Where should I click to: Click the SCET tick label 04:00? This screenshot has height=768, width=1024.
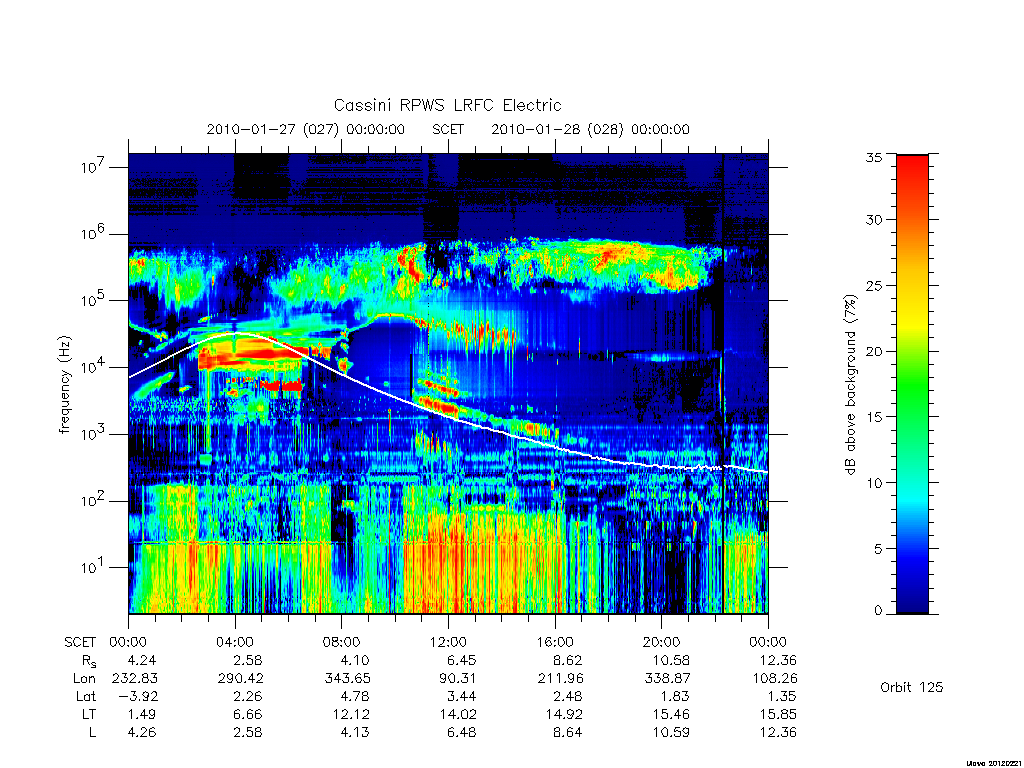click(x=235, y=642)
